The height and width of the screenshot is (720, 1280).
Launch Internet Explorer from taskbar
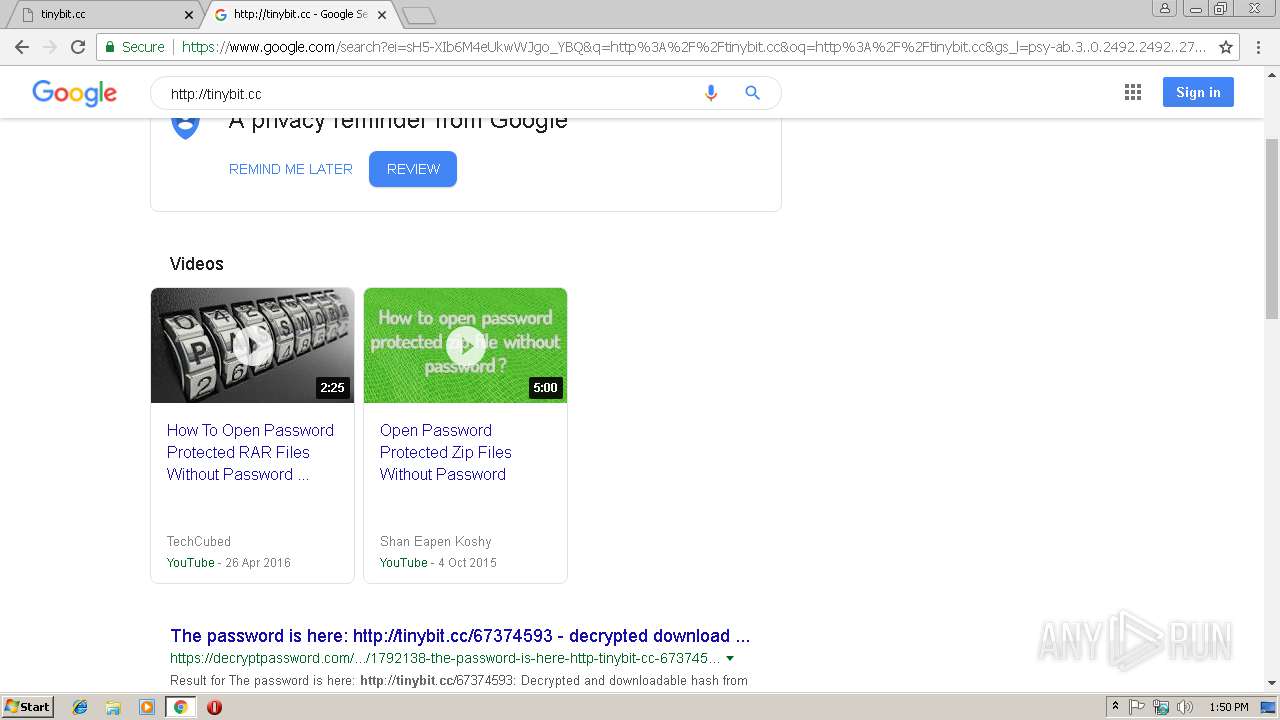click(x=80, y=707)
